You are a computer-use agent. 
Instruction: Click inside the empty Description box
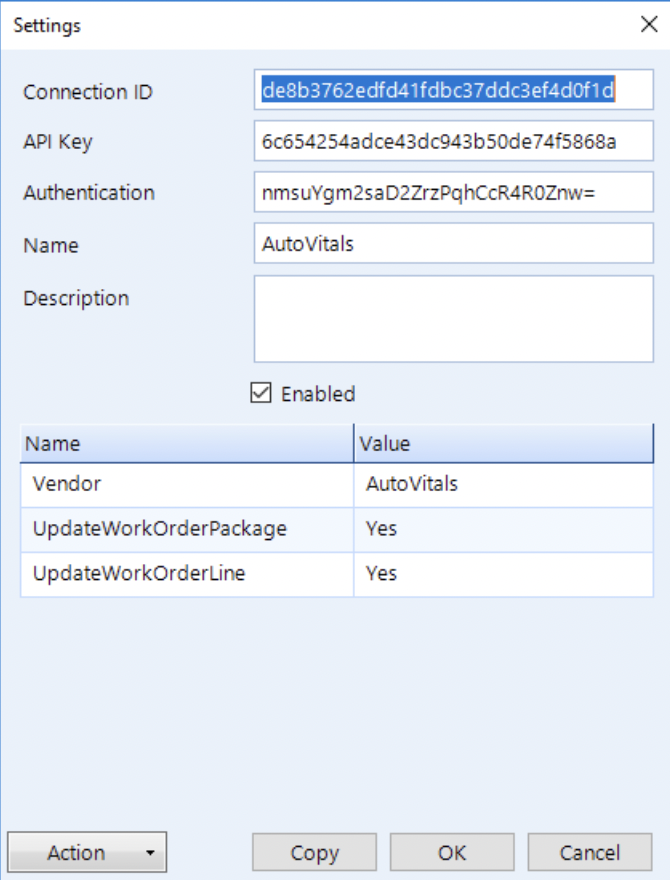pos(450,315)
